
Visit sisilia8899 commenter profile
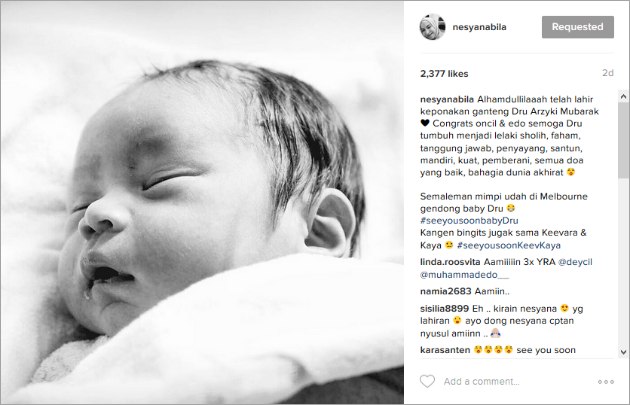pos(444,309)
